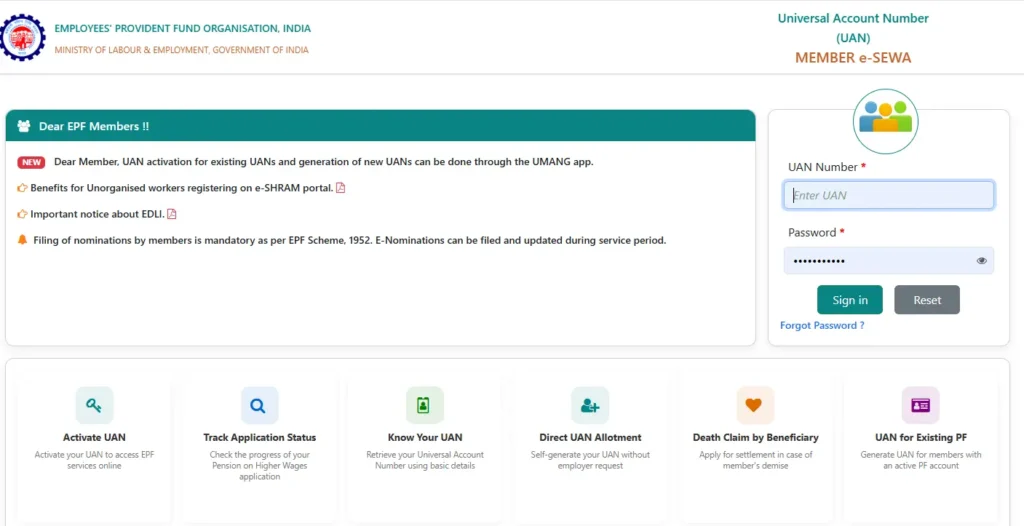The height and width of the screenshot is (526, 1024).
Task: Click the e-SHRAM portal benefits notice text
Action: [182, 188]
